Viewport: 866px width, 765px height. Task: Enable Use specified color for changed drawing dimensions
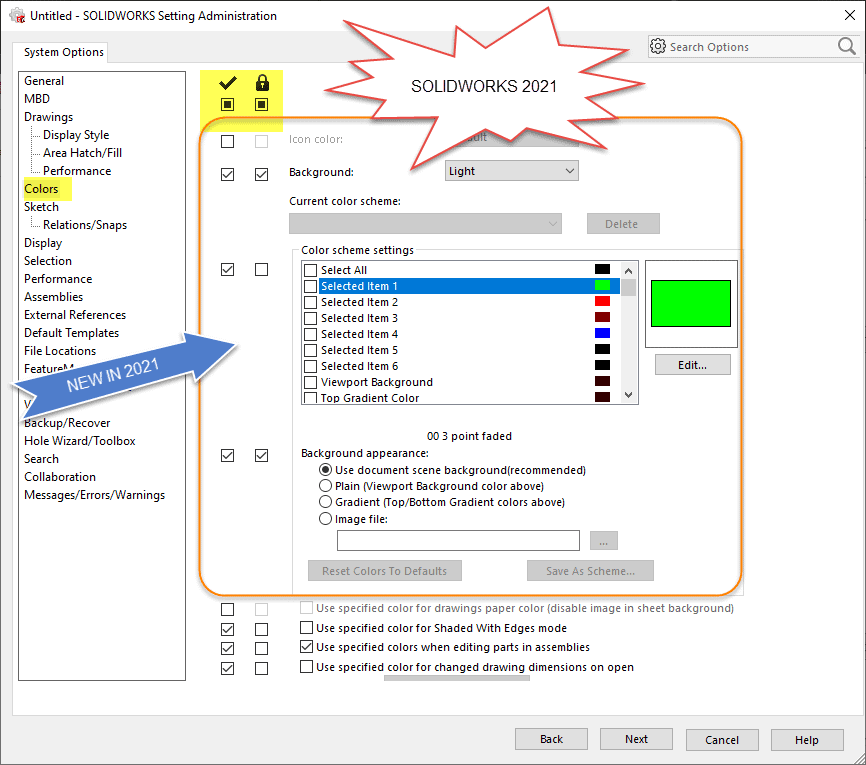click(307, 666)
